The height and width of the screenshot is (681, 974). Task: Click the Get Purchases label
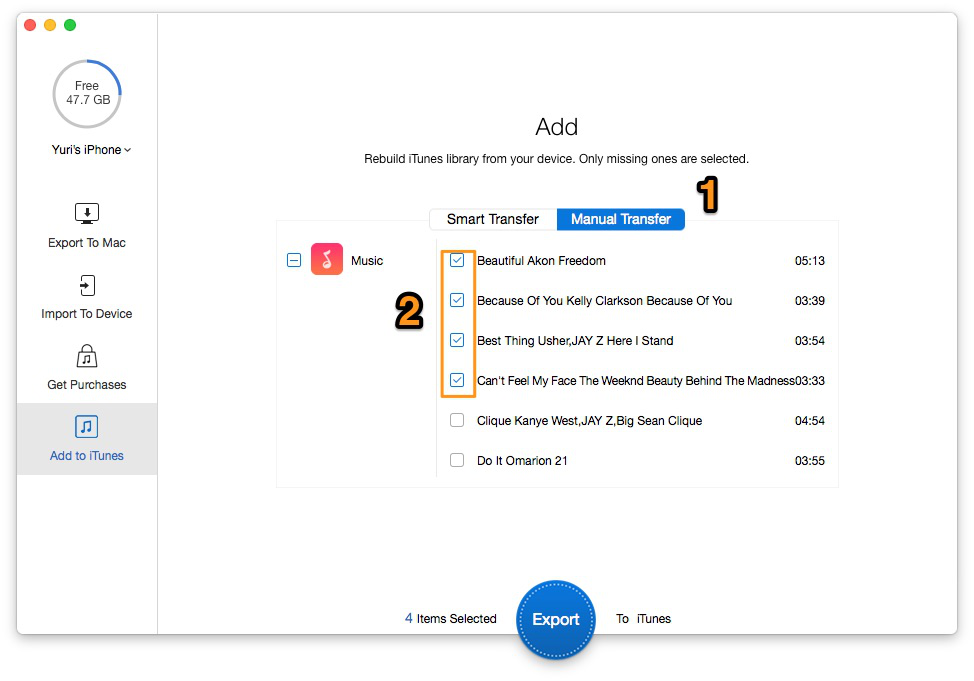[x=87, y=385]
